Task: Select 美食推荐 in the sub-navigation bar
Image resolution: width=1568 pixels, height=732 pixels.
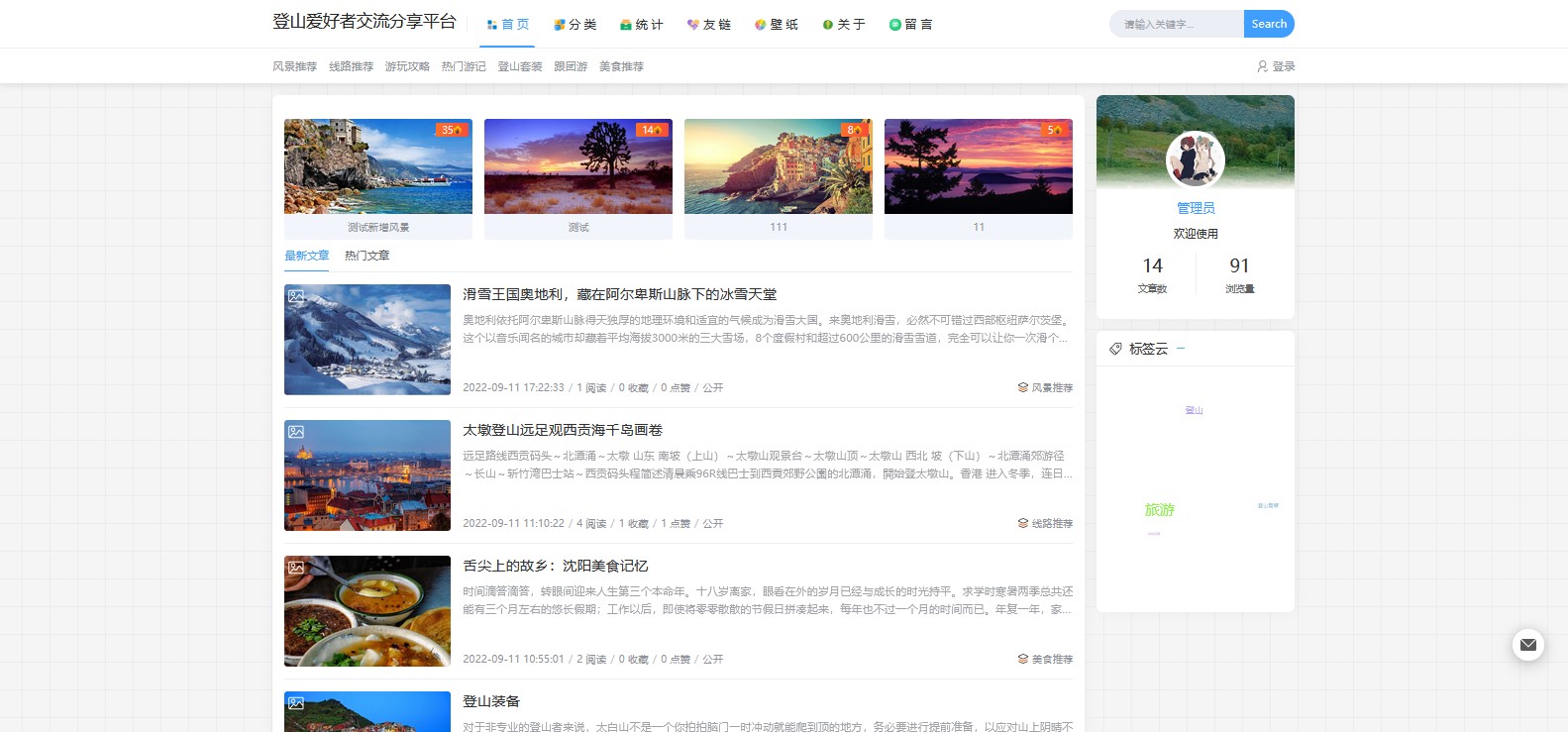Action: 621,66
